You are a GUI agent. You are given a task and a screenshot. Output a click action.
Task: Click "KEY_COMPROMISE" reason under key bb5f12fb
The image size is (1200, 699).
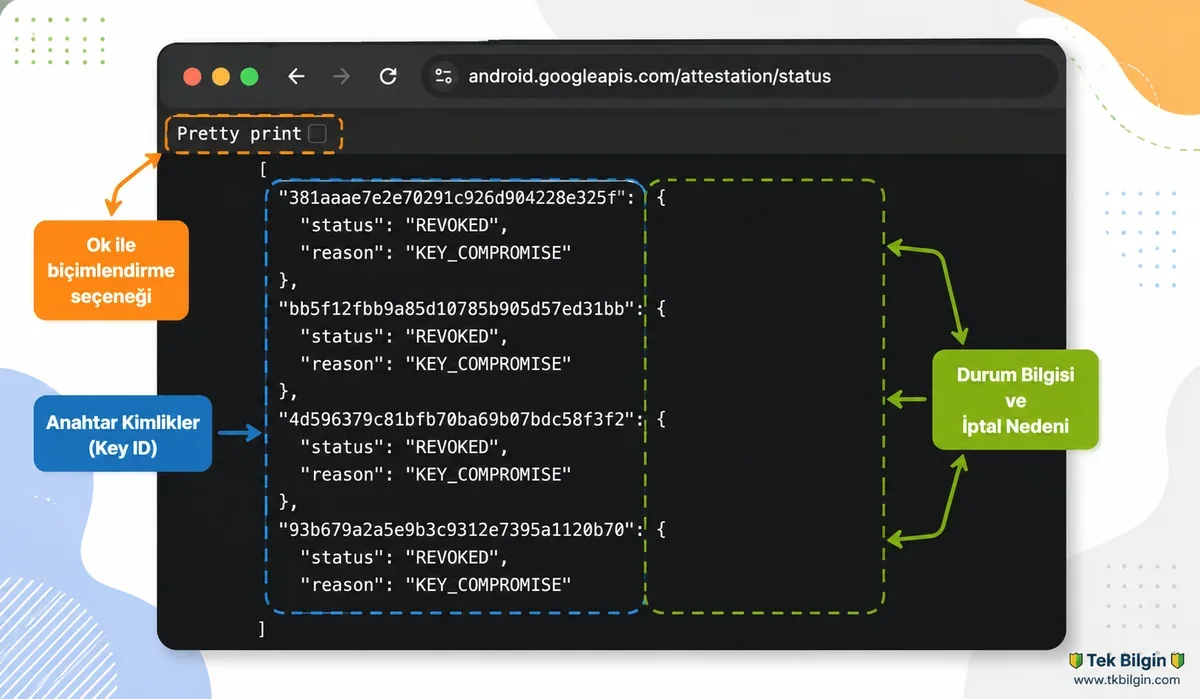[488, 364]
